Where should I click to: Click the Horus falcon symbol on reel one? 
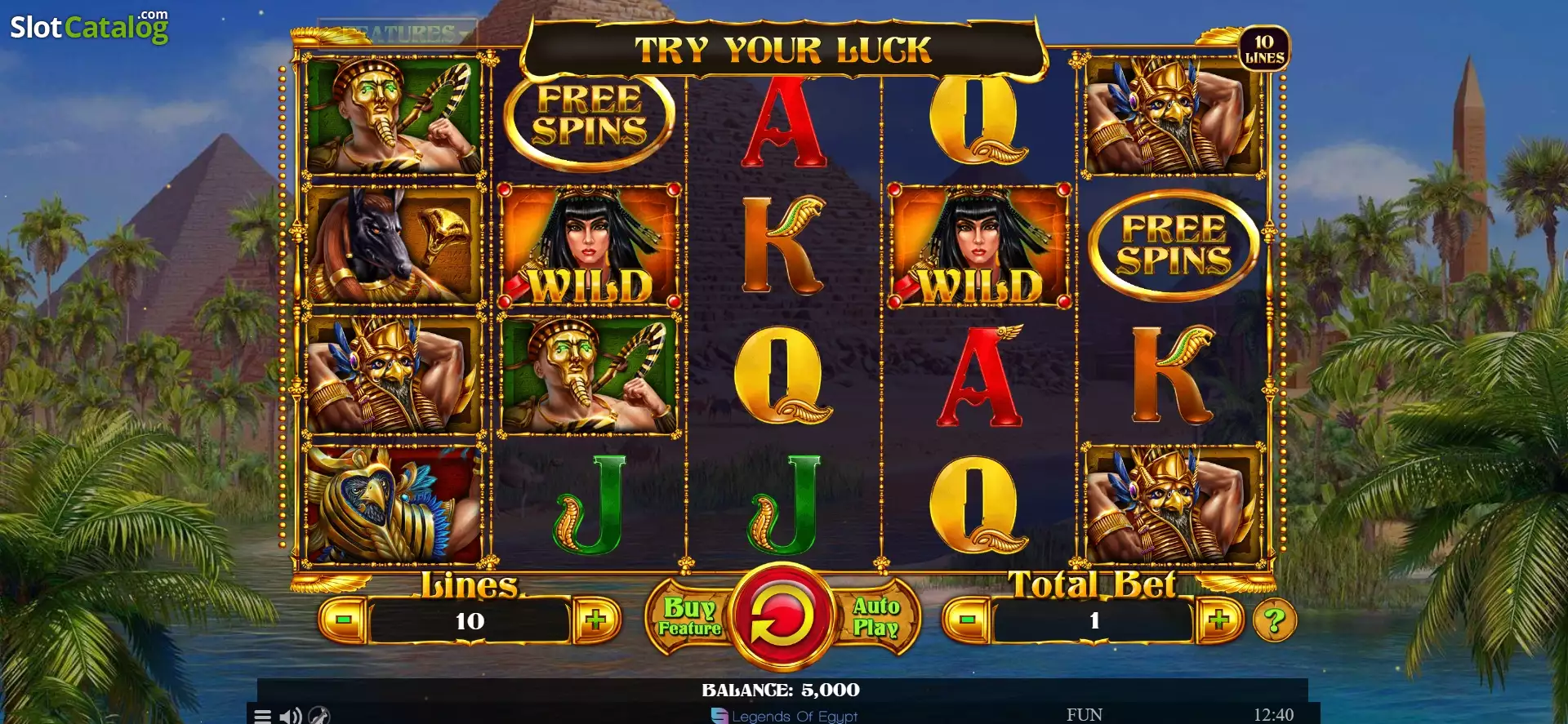(393, 505)
